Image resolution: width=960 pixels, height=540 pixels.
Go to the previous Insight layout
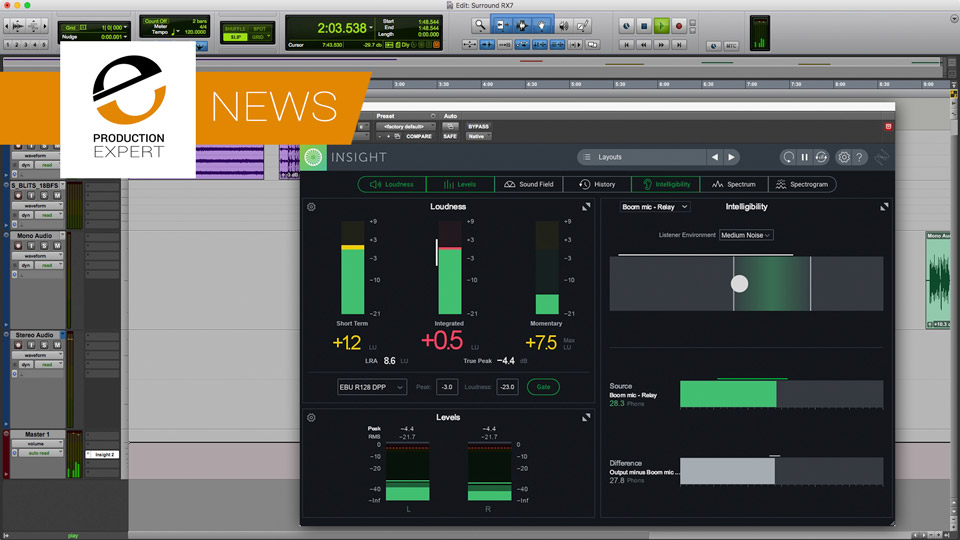coord(714,157)
